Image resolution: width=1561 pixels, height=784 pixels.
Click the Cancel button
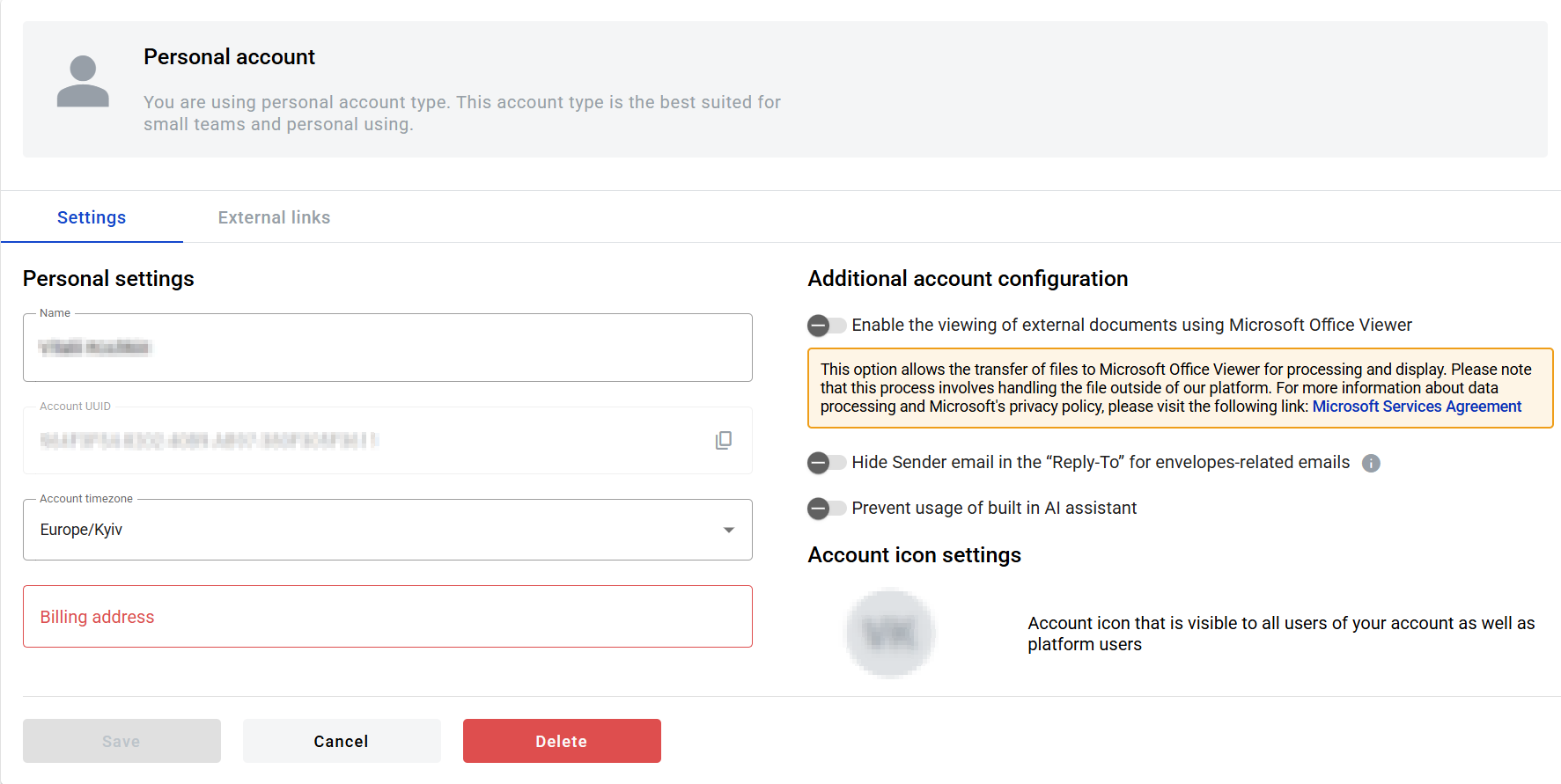tap(342, 741)
